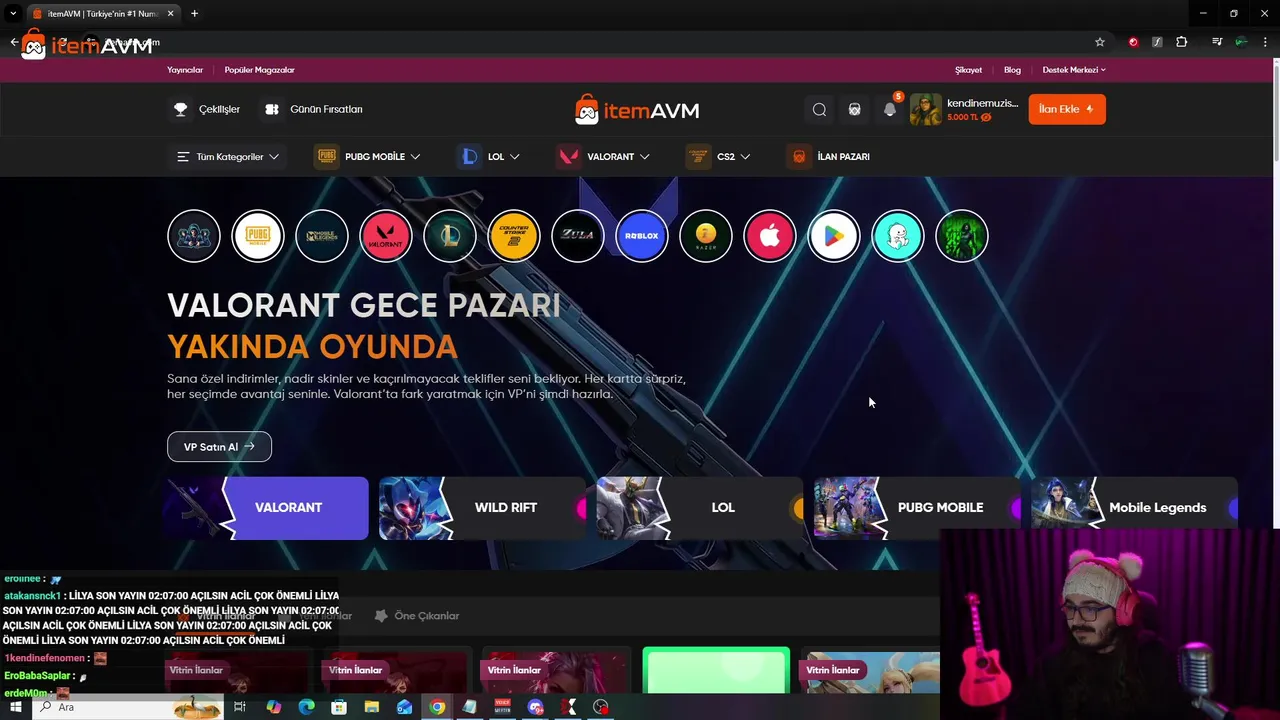Click the center itemAVM logo
The image size is (1280, 720).
[x=637, y=110]
